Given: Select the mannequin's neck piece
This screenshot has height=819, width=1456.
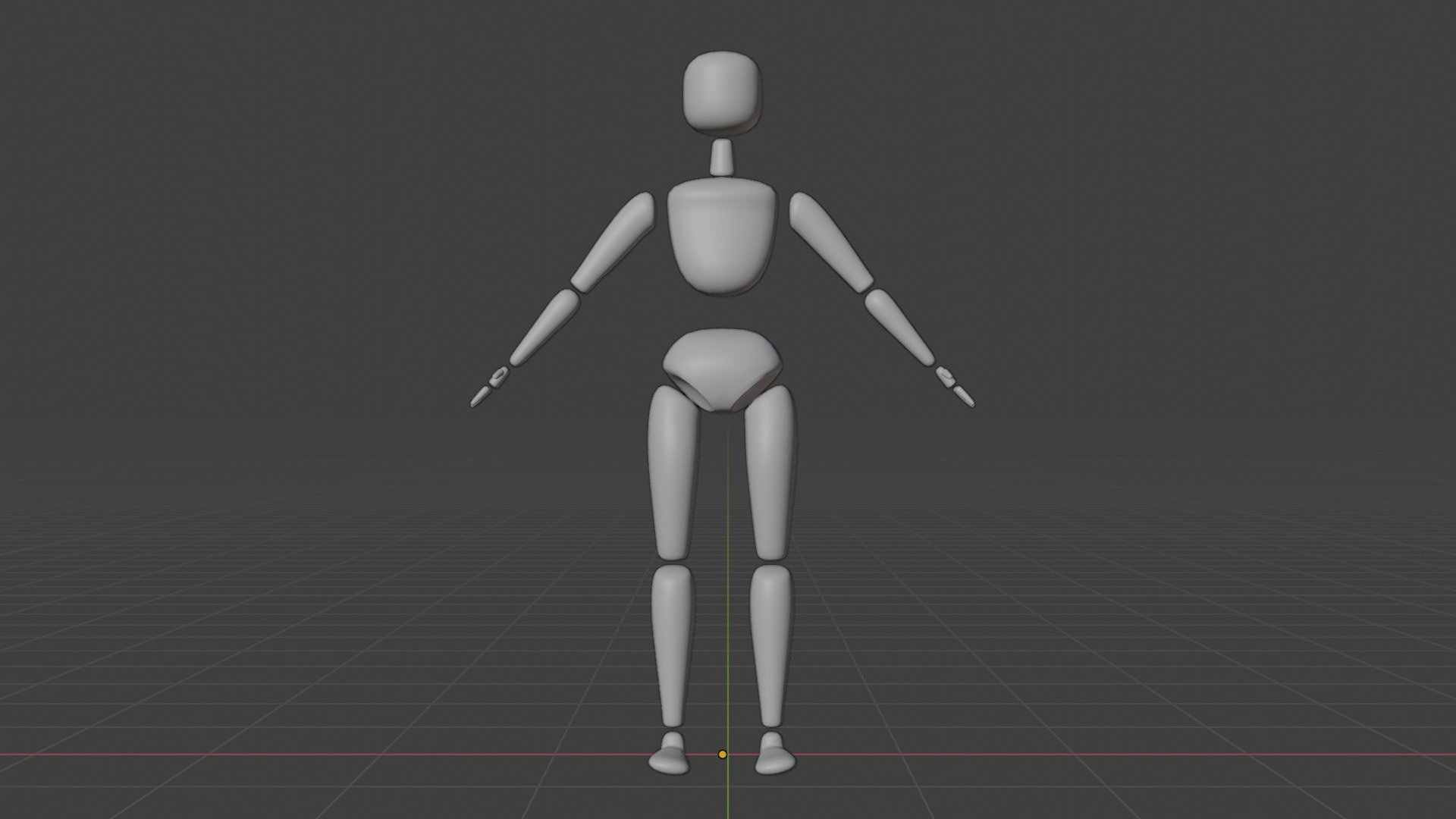Looking at the screenshot, I should pos(722,157).
